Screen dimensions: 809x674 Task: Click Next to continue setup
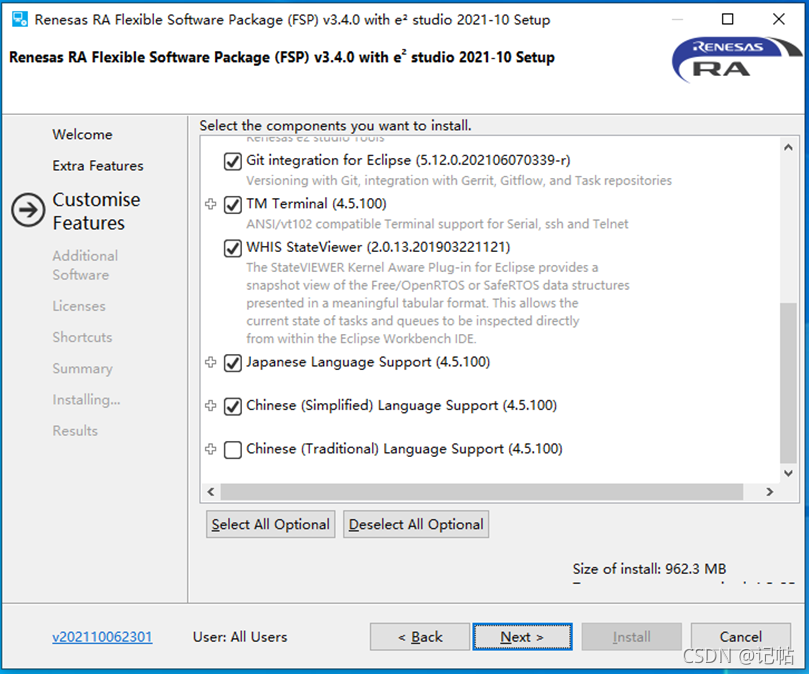tap(522, 637)
